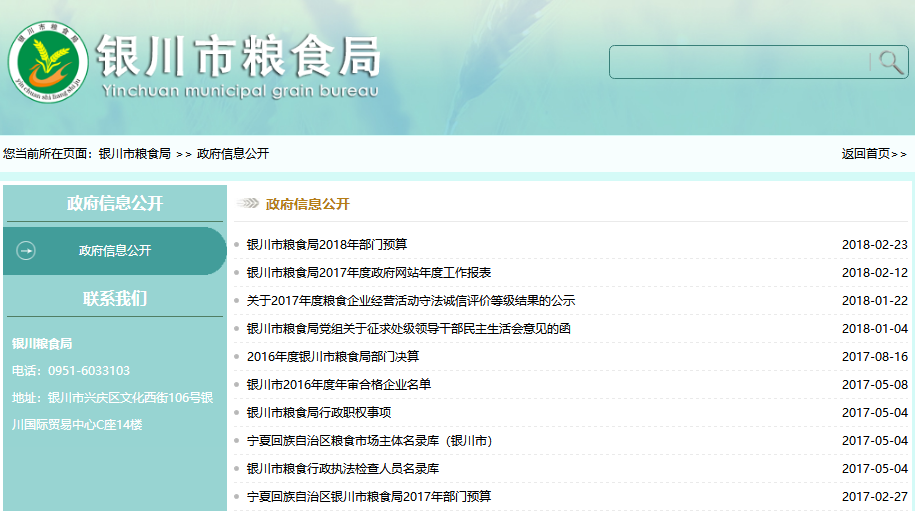Image resolution: width=915 pixels, height=511 pixels.
Task: Click inside the search input box
Action: [x=739, y=62]
